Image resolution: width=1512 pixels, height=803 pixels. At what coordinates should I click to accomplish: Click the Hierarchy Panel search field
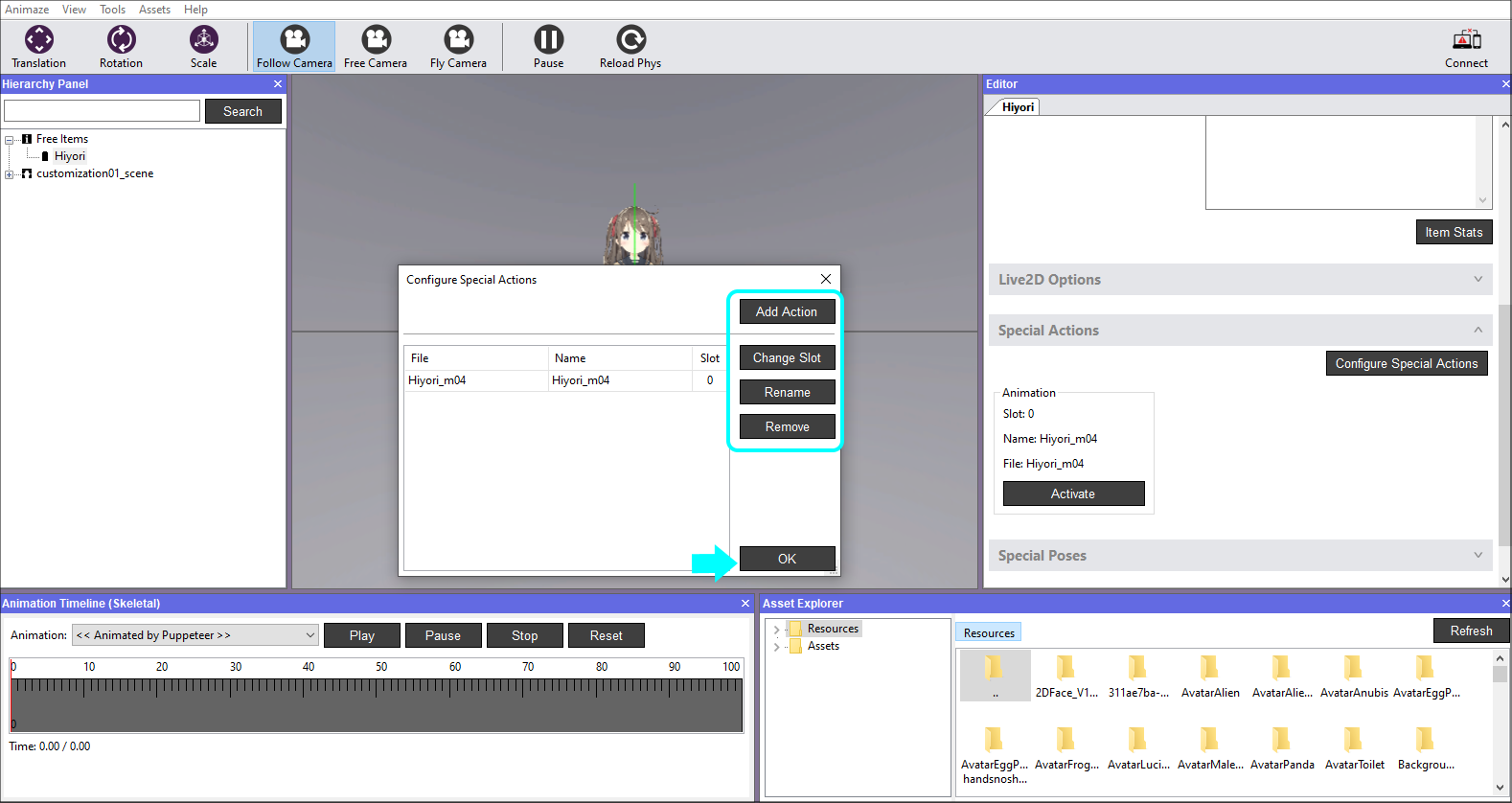click(103, 111)
